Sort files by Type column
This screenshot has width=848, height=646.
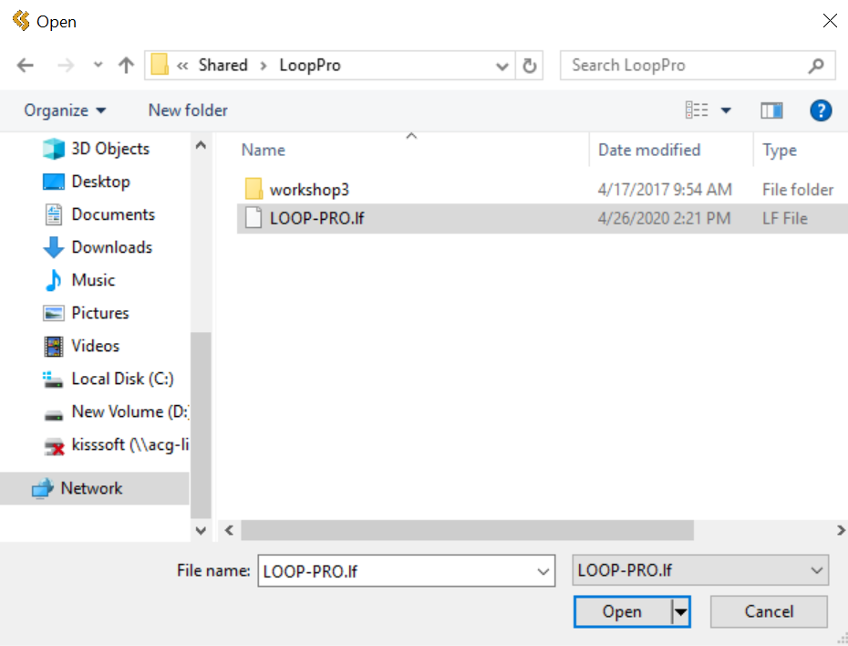pos(779,150)
